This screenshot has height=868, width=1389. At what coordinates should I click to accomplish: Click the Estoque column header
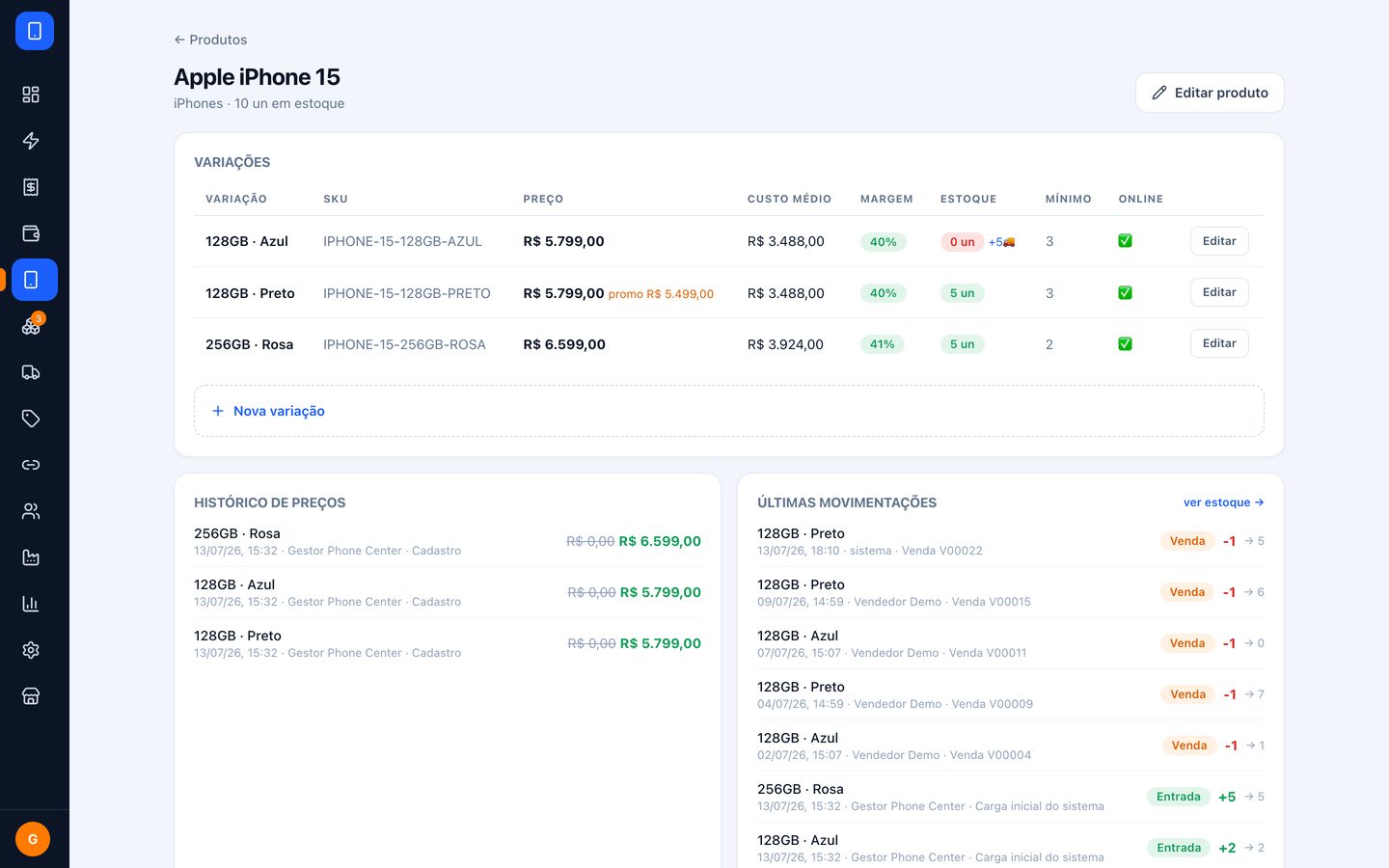point(968,199)
